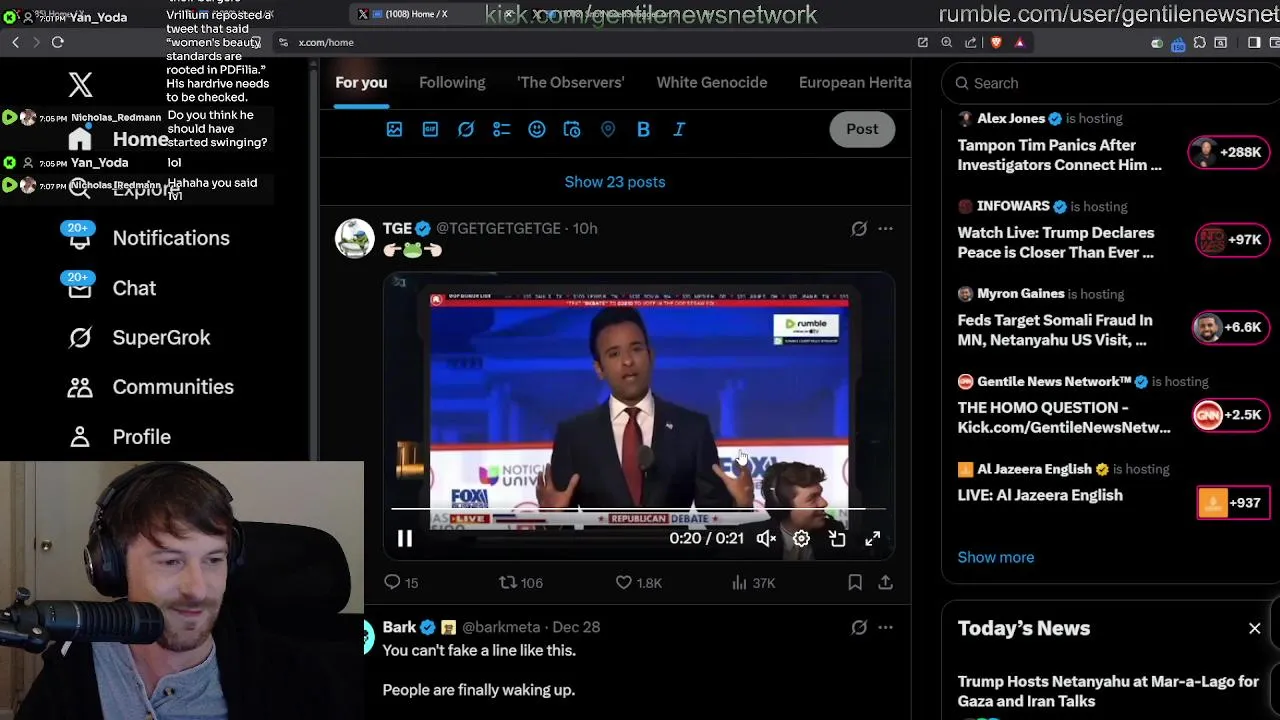
Task: Reload the browser page
Action: (x=58, y=42)
